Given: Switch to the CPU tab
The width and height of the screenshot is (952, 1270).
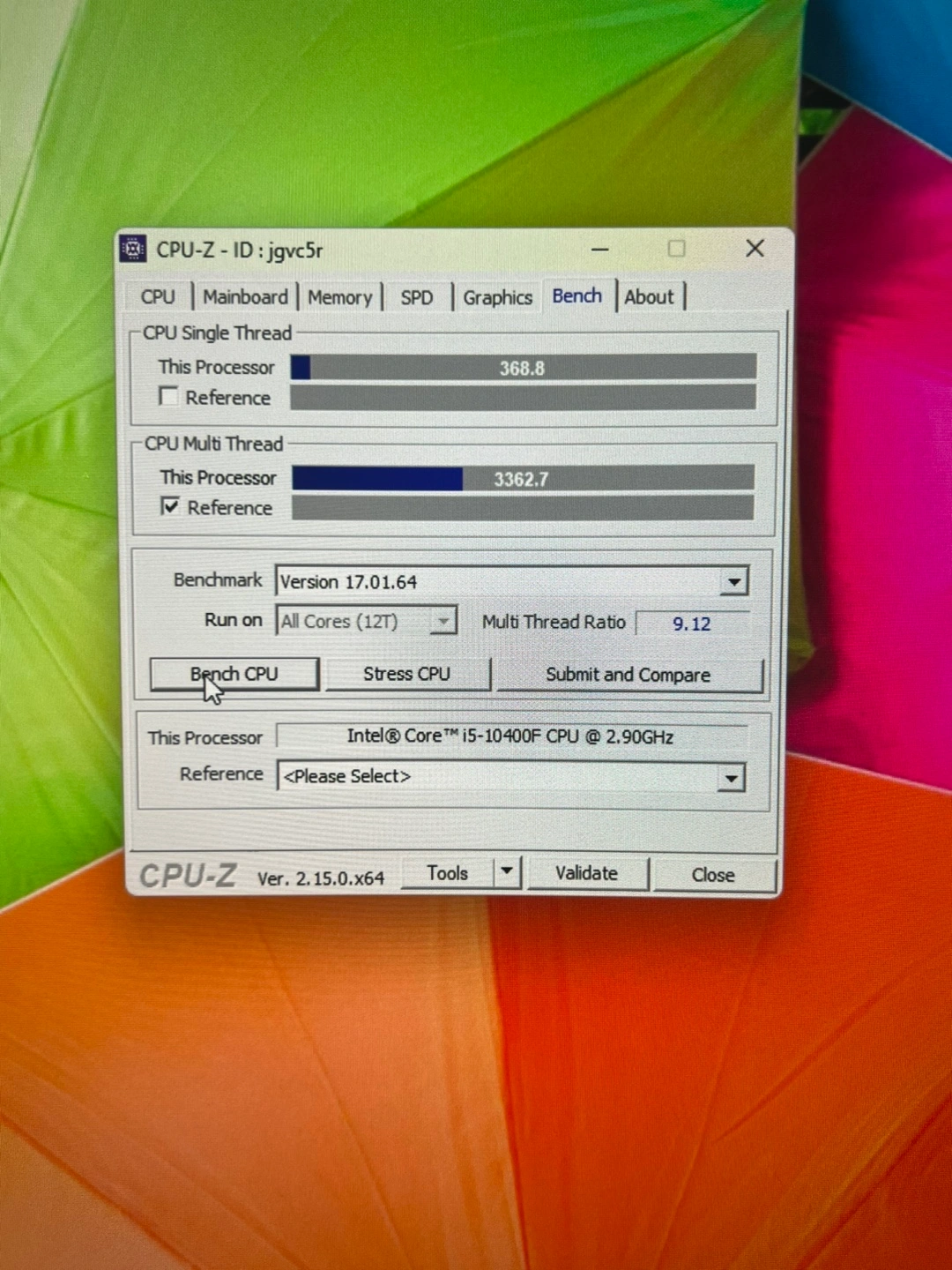Looking at the screenshot, I should point(158,297).
